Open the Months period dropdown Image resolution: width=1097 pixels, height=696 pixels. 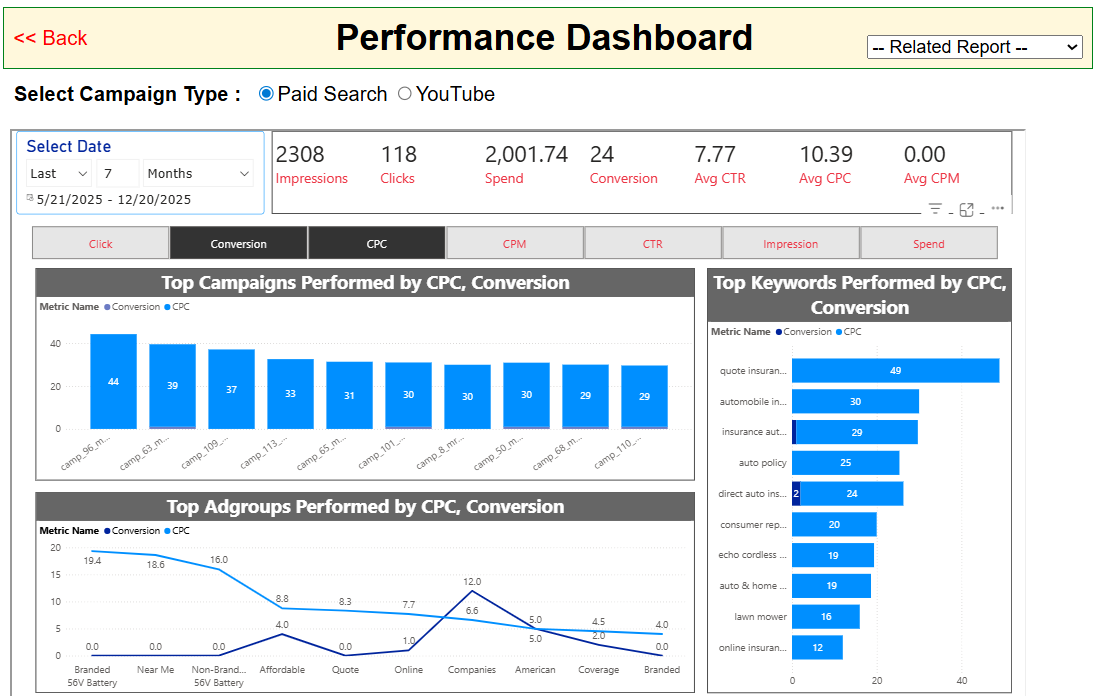(x=198, y=173)
